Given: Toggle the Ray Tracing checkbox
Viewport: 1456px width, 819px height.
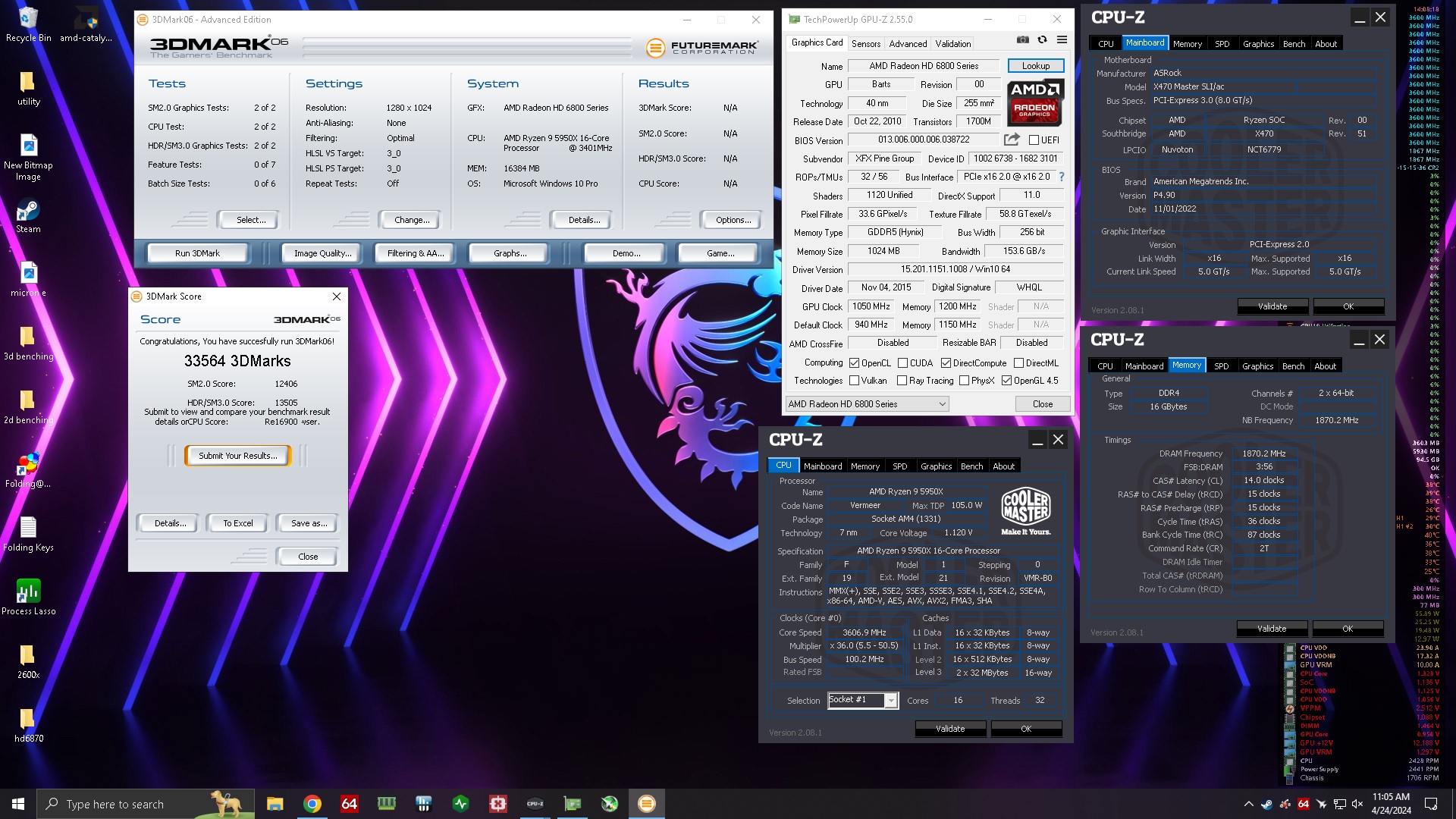Looking at the screenshot, I should click(902, 381).
